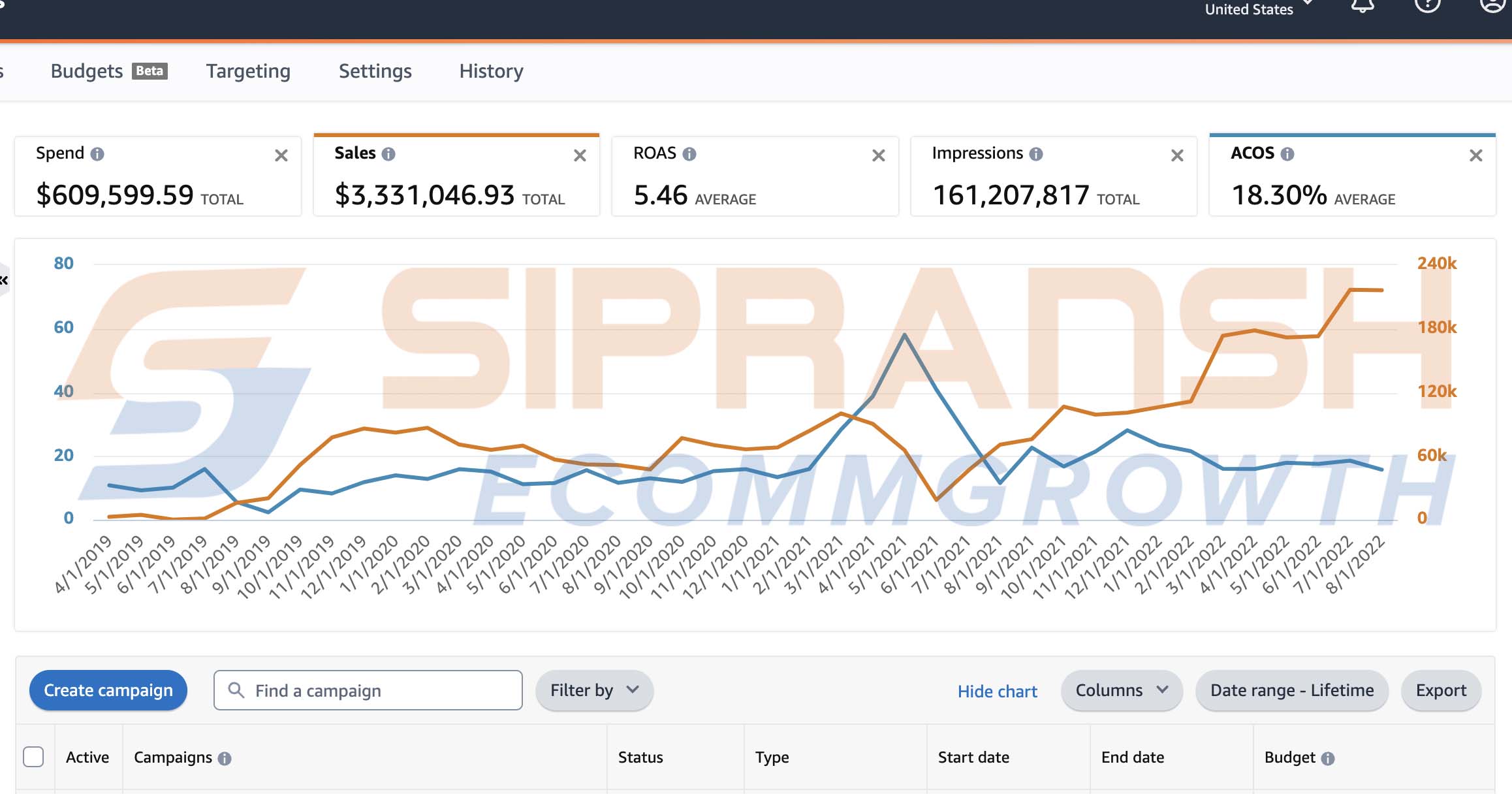This screenshot has width=1512, height=794.
Task: Click the Hide chart link
Action: pyautogui.click(x=997, y=691)
